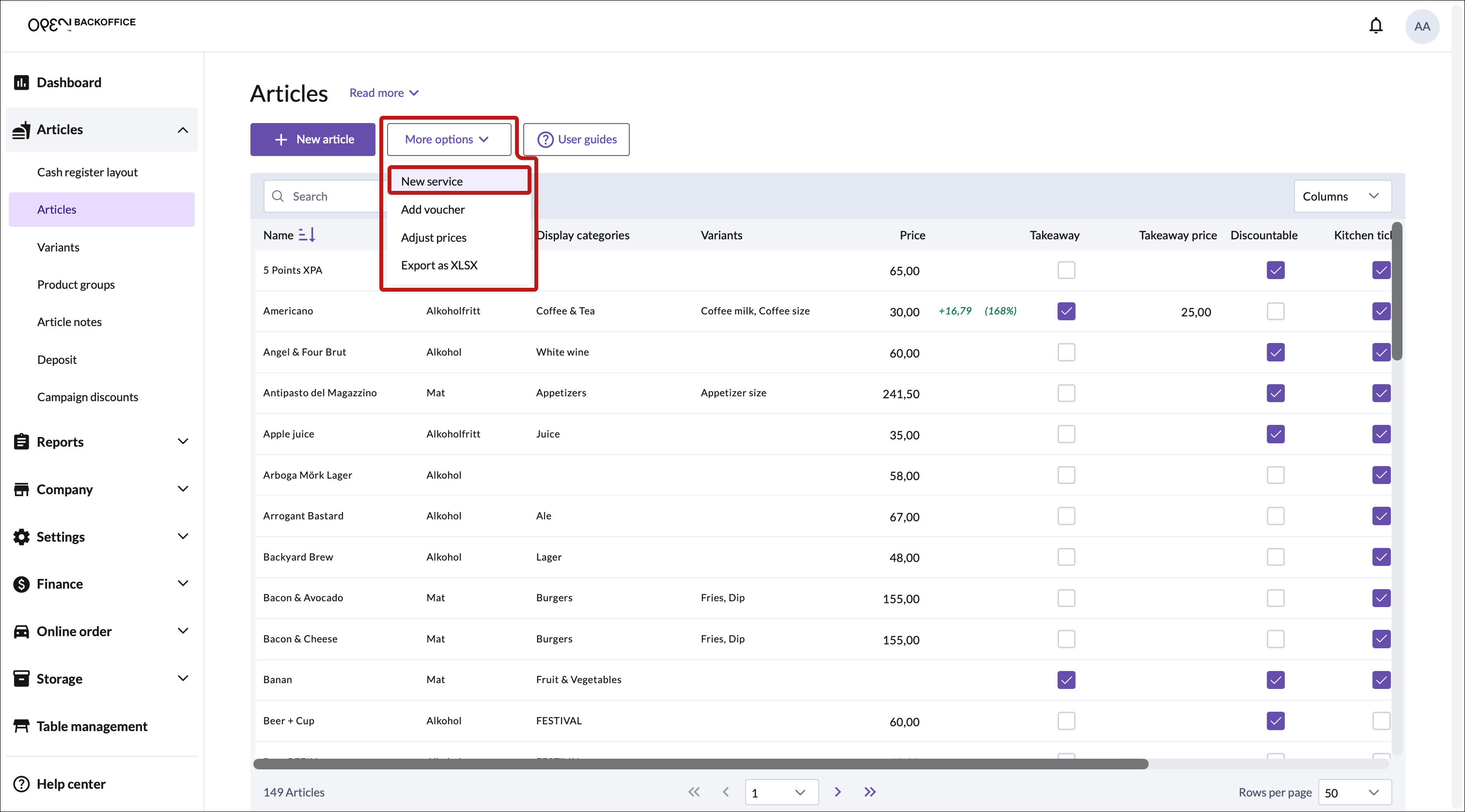Click the Name column sort icon

[307, 235]
